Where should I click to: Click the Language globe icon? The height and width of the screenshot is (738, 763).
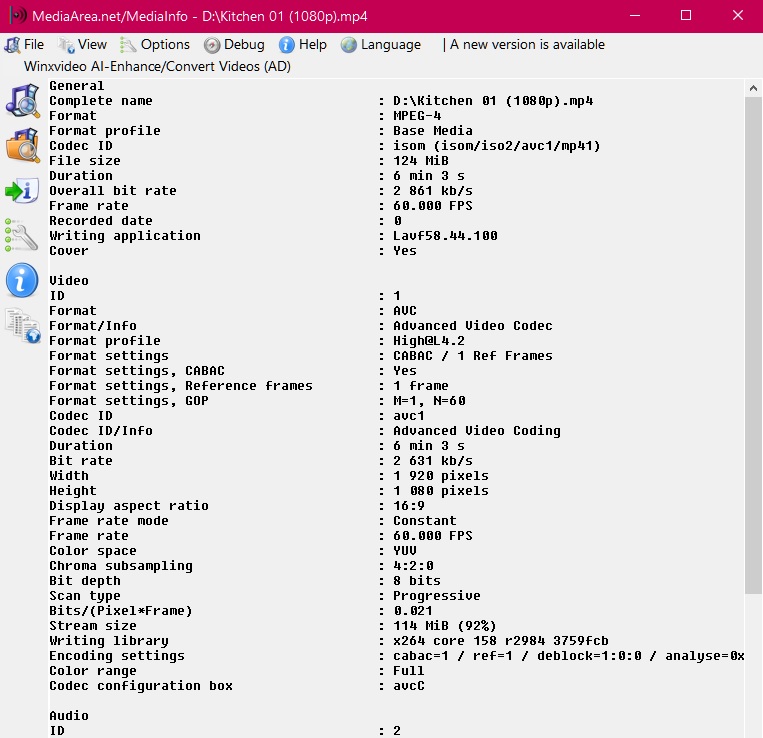pyautogui.click(x=349, y=45)
